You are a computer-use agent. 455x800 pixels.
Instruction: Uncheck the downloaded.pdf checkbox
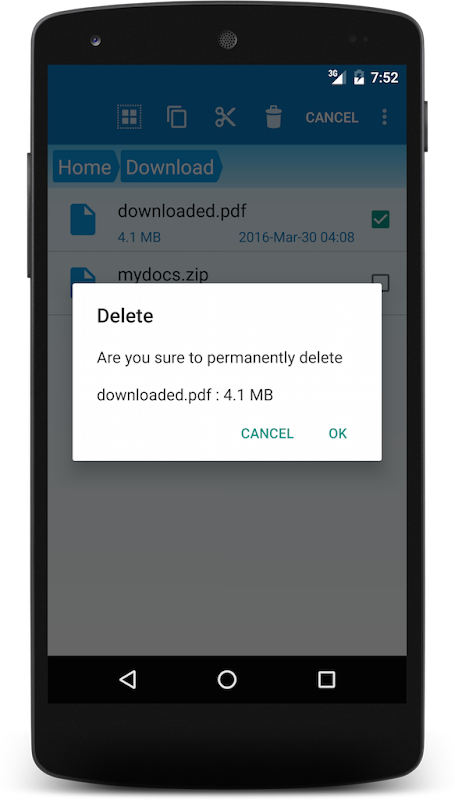pos(381,219)
